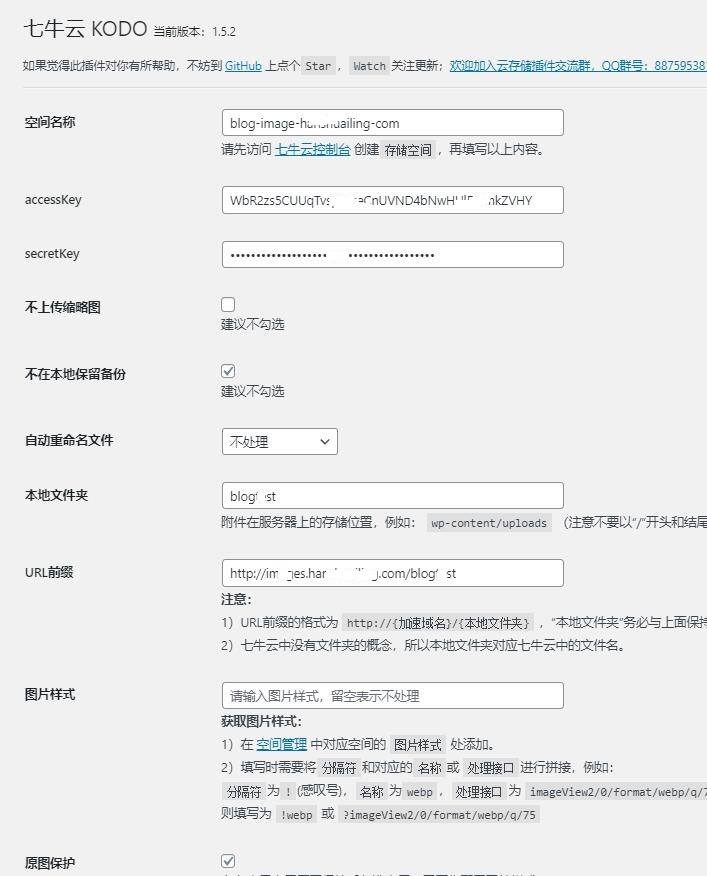Click into the secretKey password field
707x876 pixels.
[x=392, y=254]
